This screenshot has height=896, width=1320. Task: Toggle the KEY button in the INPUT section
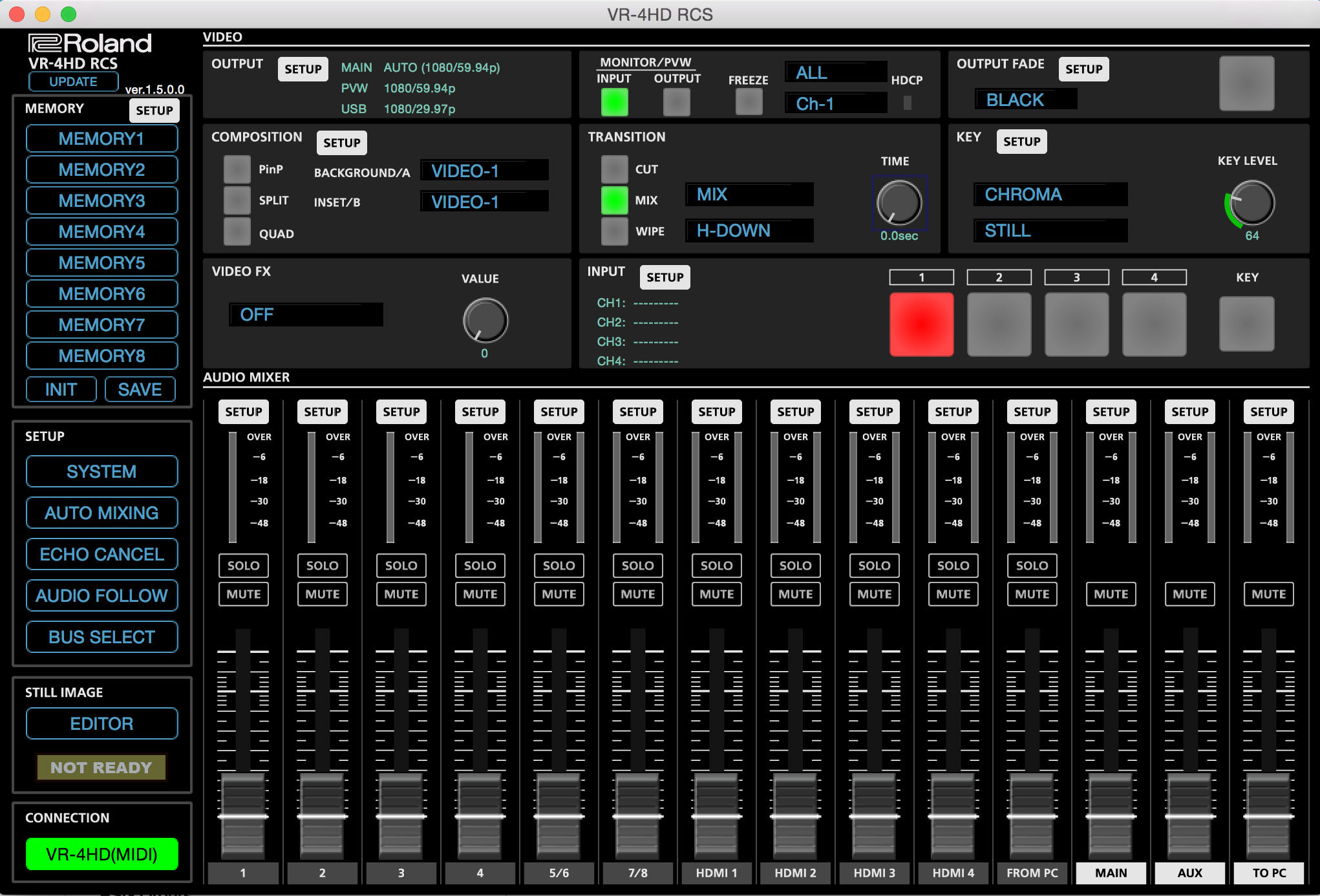tap(1246, 324)
